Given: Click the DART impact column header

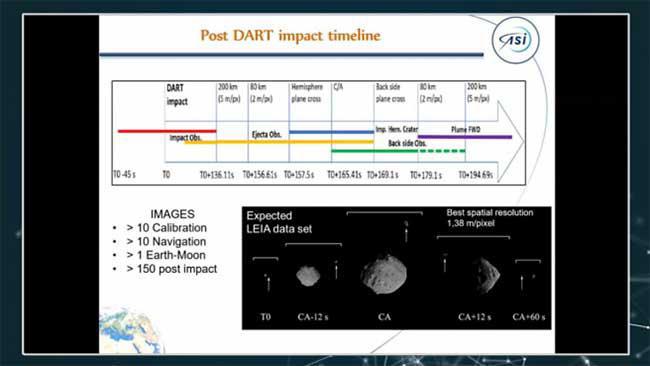Looking at the screenshot, I should click(177, 95).
